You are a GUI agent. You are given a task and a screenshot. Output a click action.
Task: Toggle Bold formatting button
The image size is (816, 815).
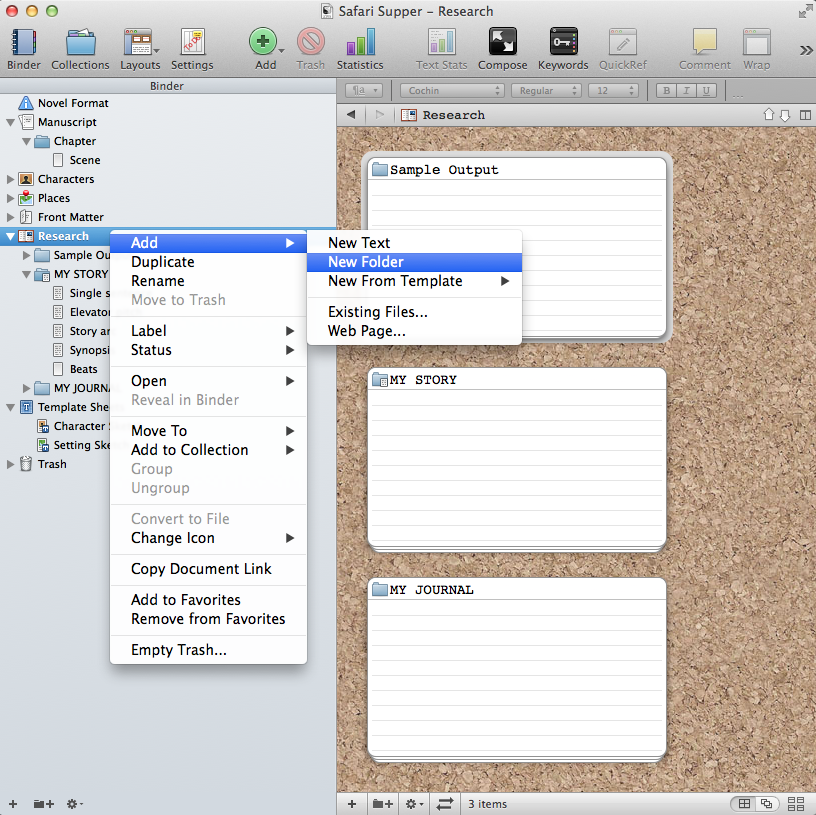click(x=666, y=91)
